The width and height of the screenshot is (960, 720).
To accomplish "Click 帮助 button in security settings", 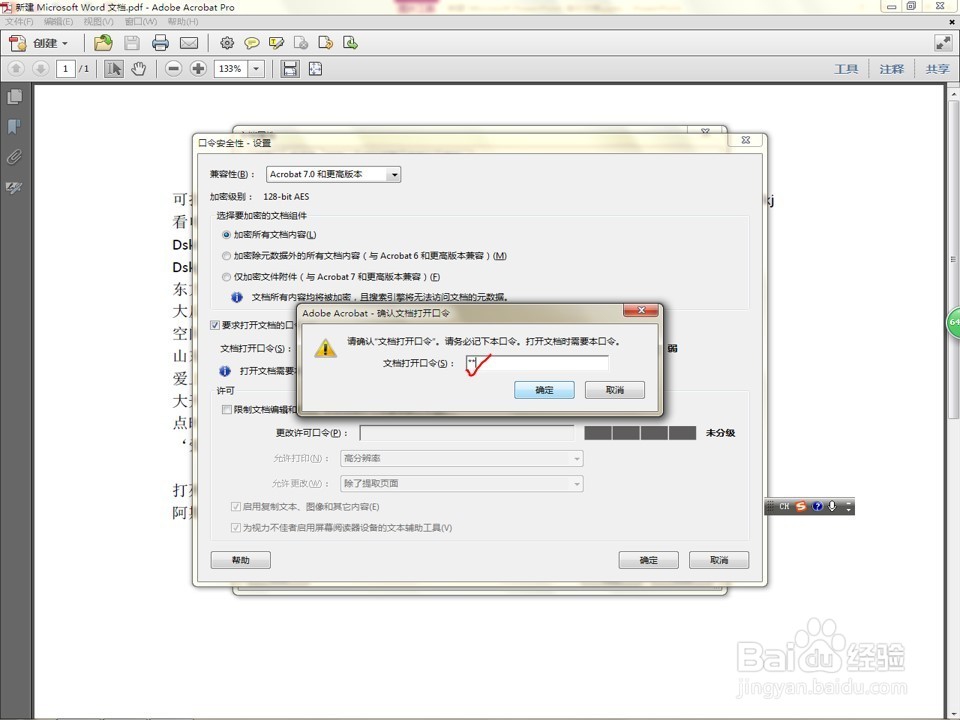I will pyautogui.click(x=241, y=560).
